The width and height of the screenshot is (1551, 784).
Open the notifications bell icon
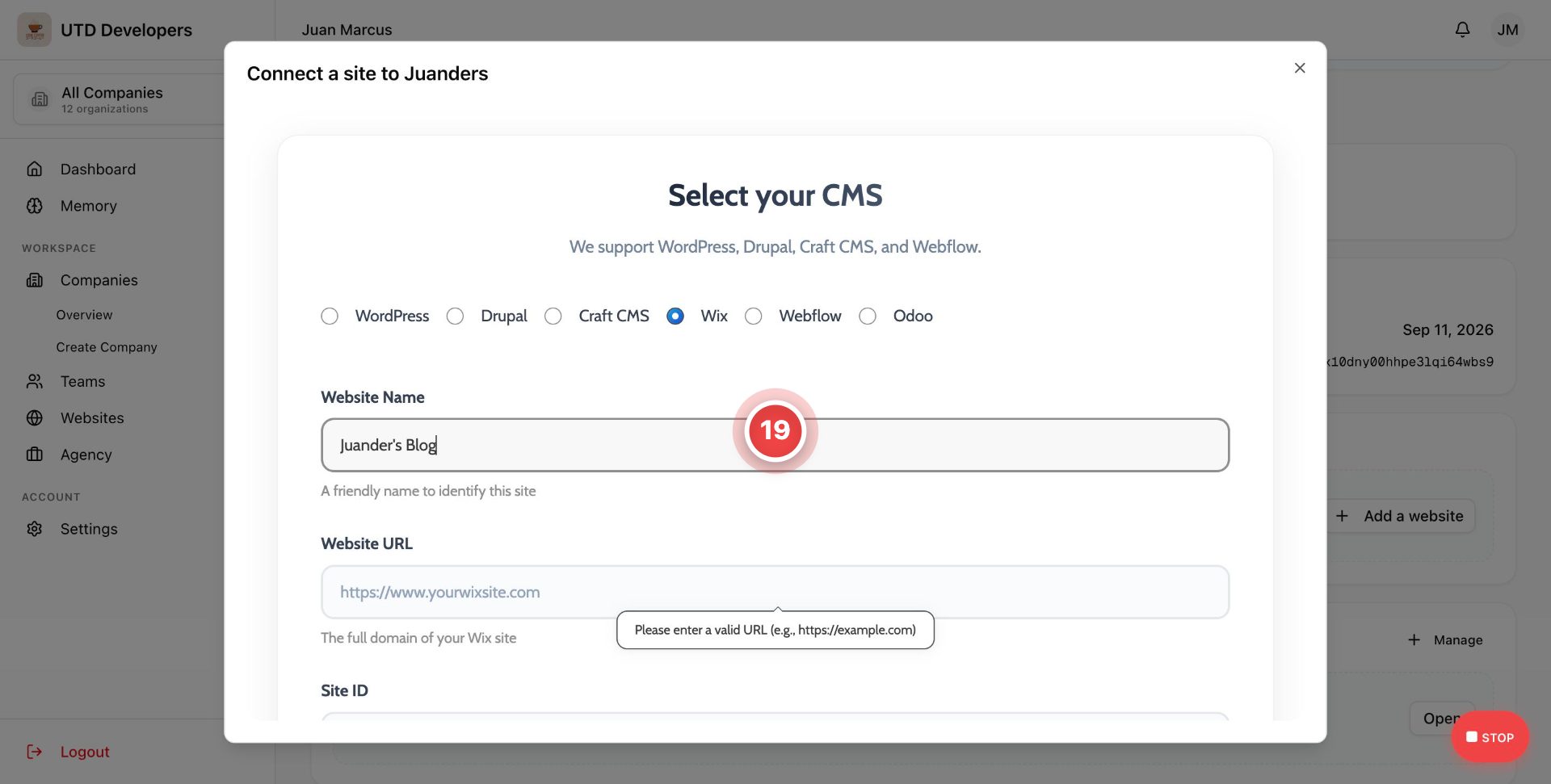click(x=1462, y=30)
